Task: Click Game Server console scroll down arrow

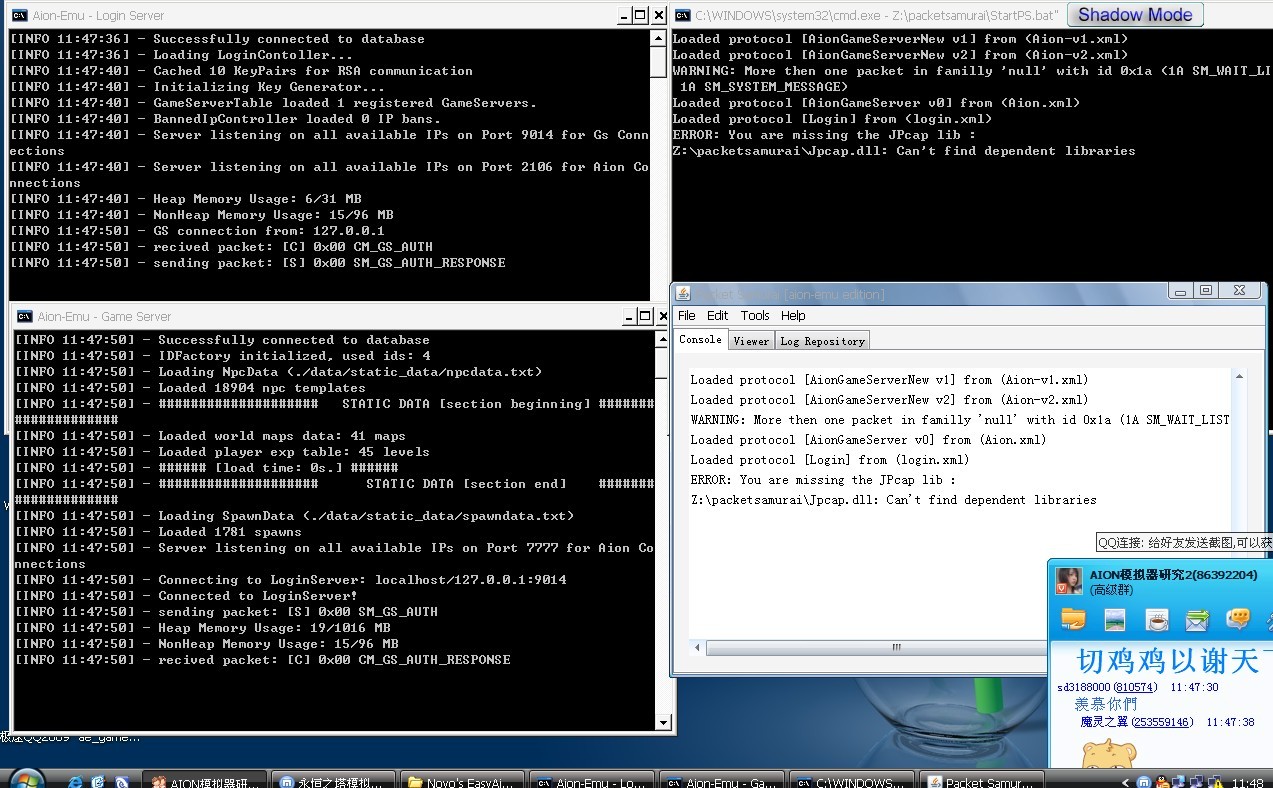Action: pyautogui.click(x=663, y=723)
